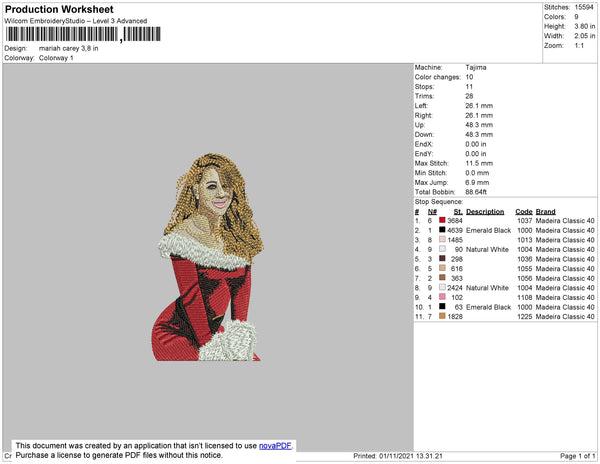Click the barcode under the worksheet title
This screenshot has width=600, height=464.
pos(83,34)
